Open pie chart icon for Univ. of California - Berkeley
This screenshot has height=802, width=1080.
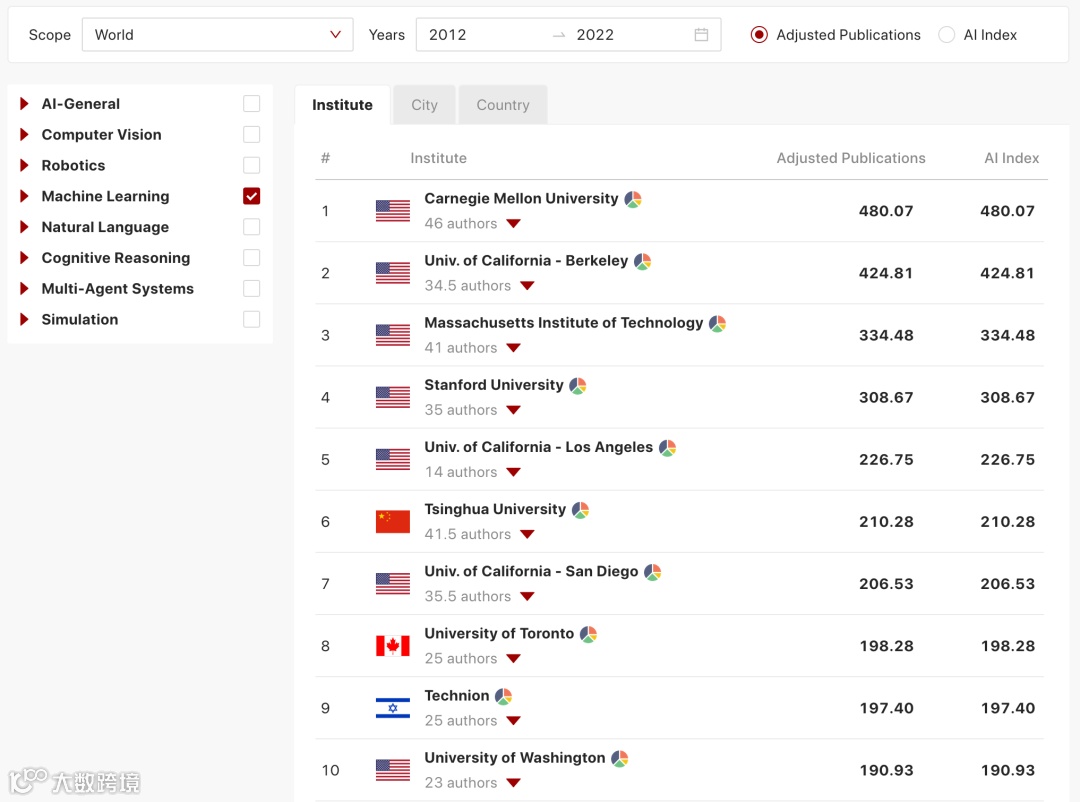(643, 261)
